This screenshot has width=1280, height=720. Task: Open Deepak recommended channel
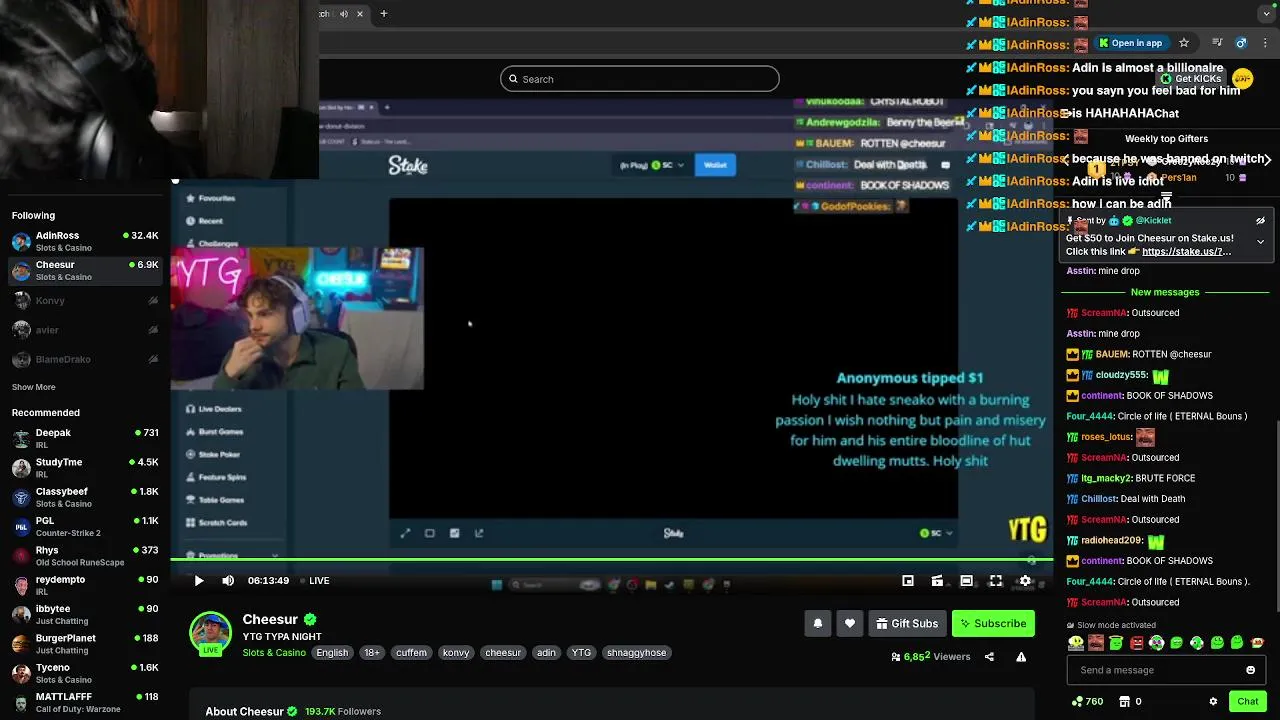85,438
